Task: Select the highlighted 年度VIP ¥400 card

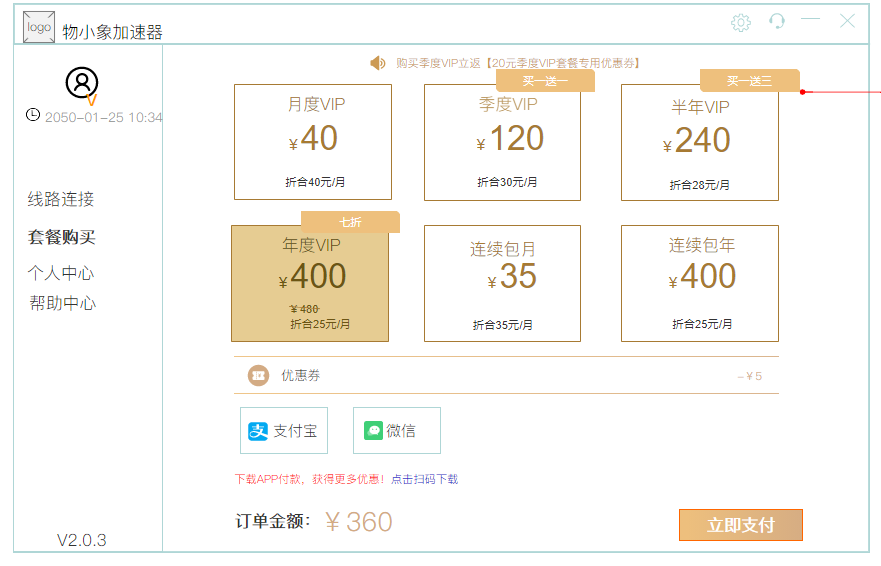Action: click(310, 283)
